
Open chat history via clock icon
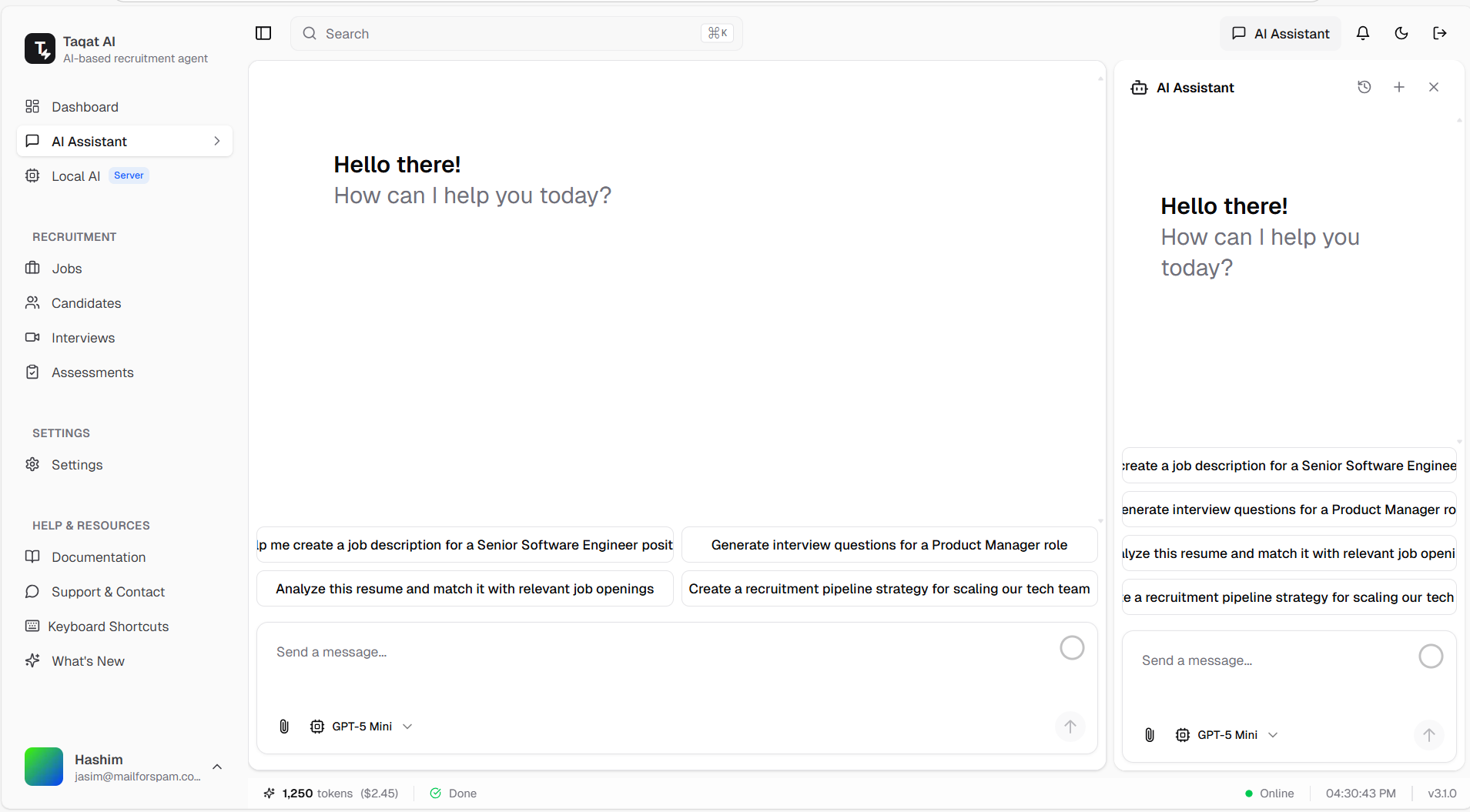click(x=1364, y=87)
